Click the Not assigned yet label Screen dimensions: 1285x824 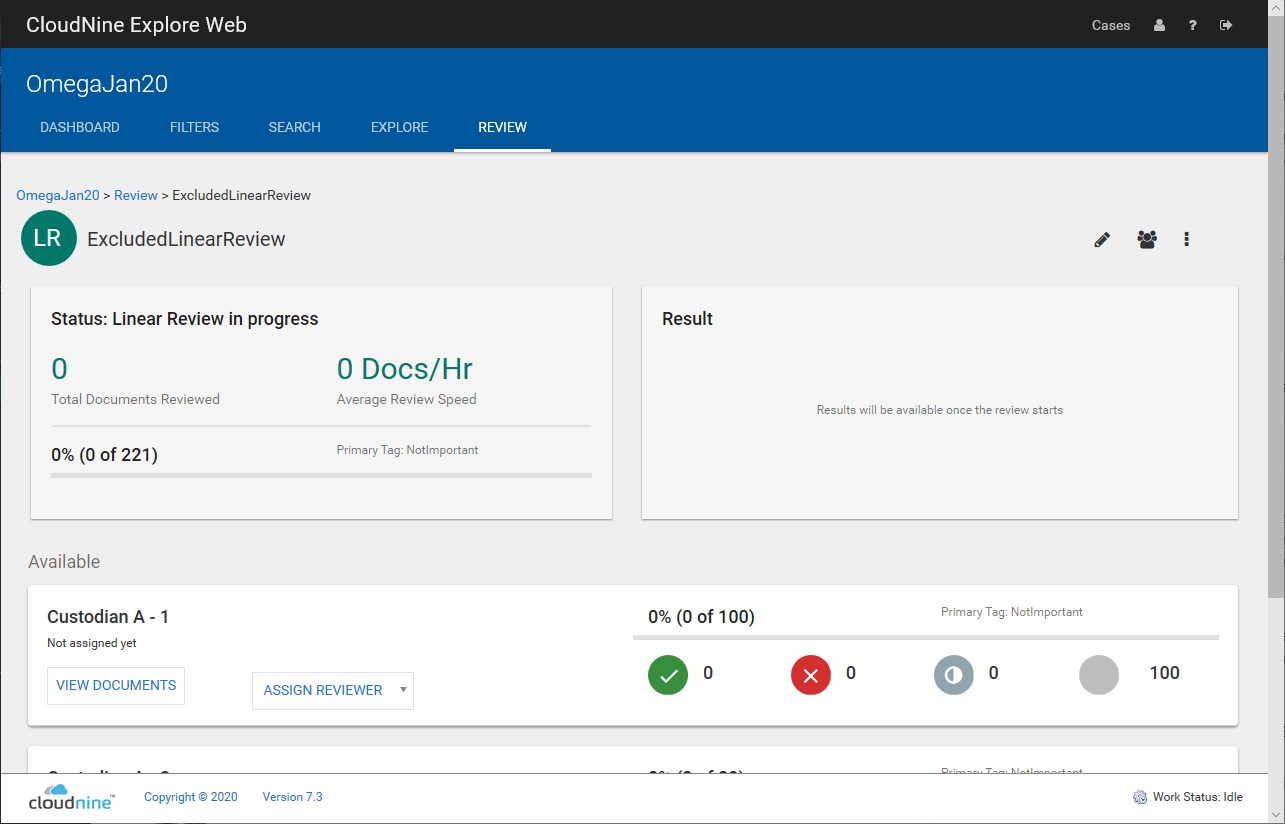point(92,643)
